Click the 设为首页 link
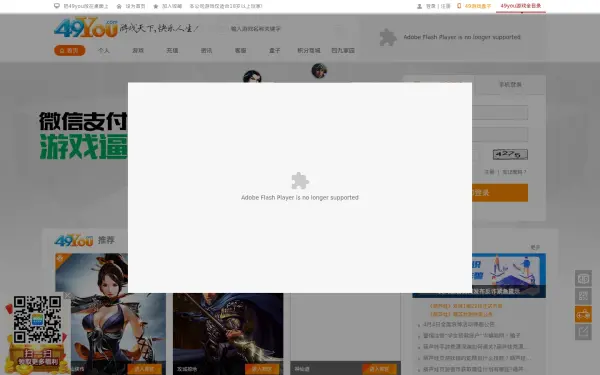 tap(135, 6)
